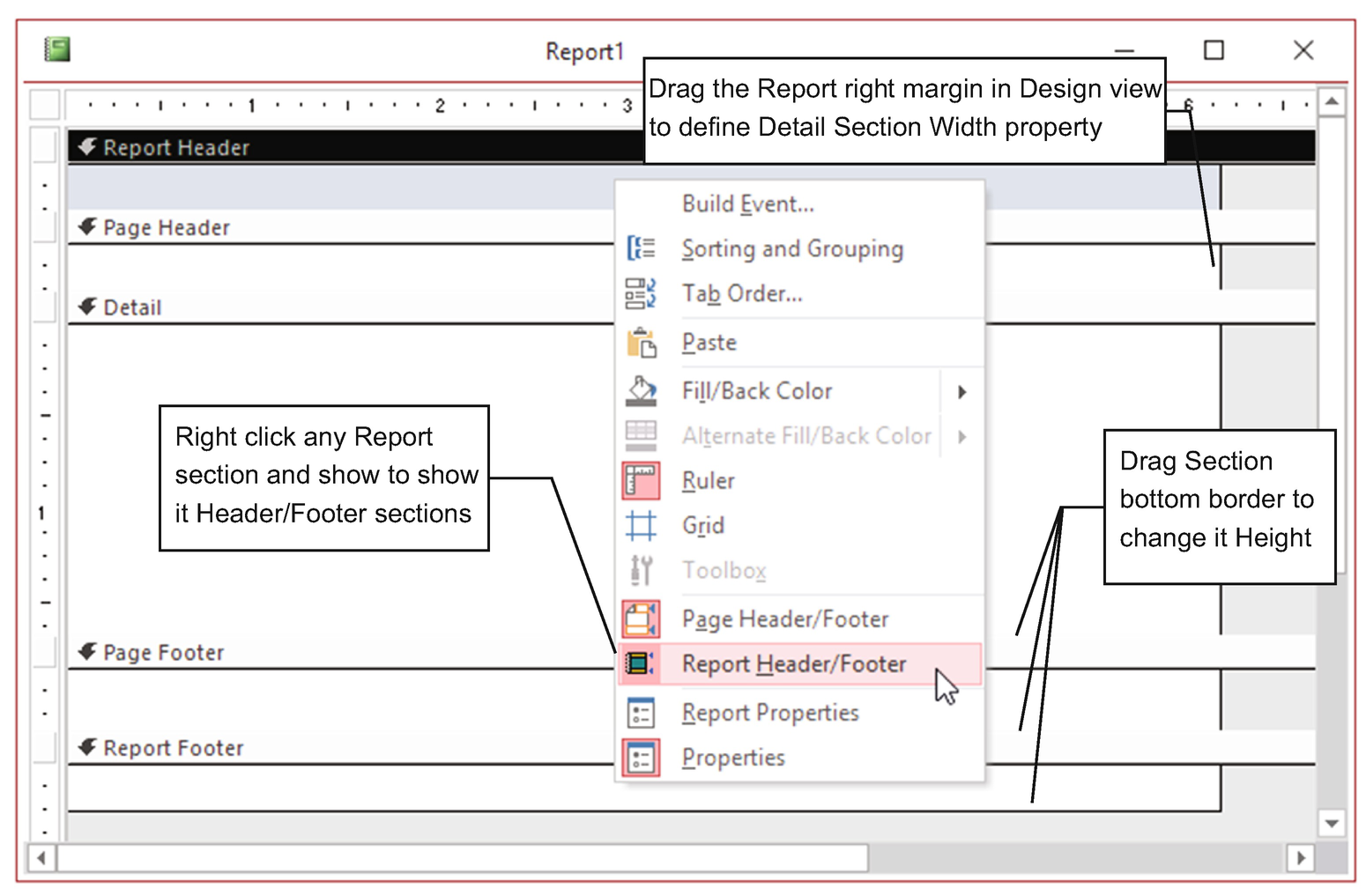Screen dimensions: 1366x896
Task: Open the Fill/Back Color menu entry
Action: [798, 391]
